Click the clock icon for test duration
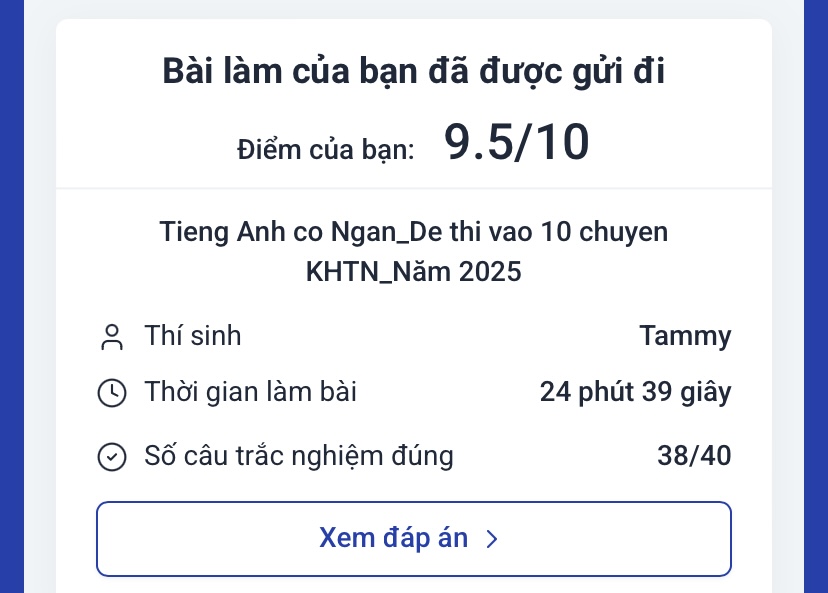This screenshot has width=828, height=593. pyautogui.click(x=111, y=393)
